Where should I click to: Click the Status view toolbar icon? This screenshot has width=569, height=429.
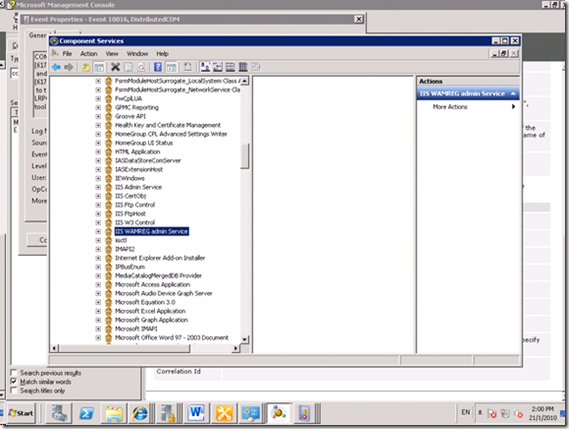pyautogui.click(x=256, y=67)
